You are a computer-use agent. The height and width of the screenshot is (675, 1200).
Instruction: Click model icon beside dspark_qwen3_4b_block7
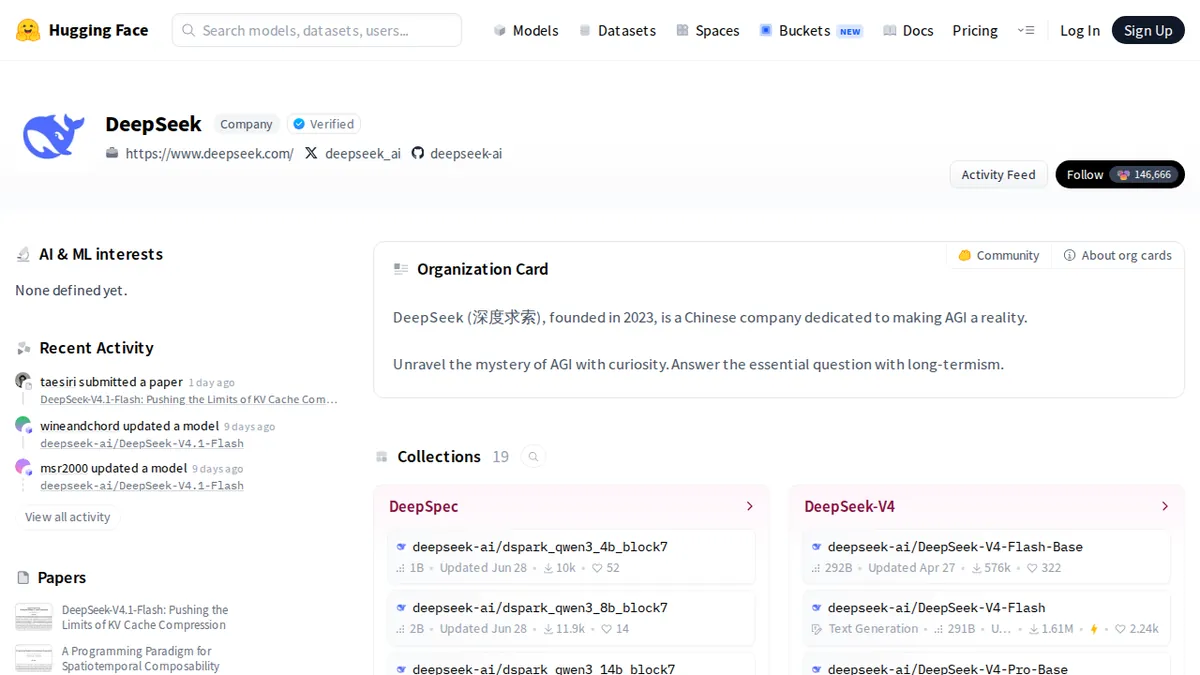[401, 547]
